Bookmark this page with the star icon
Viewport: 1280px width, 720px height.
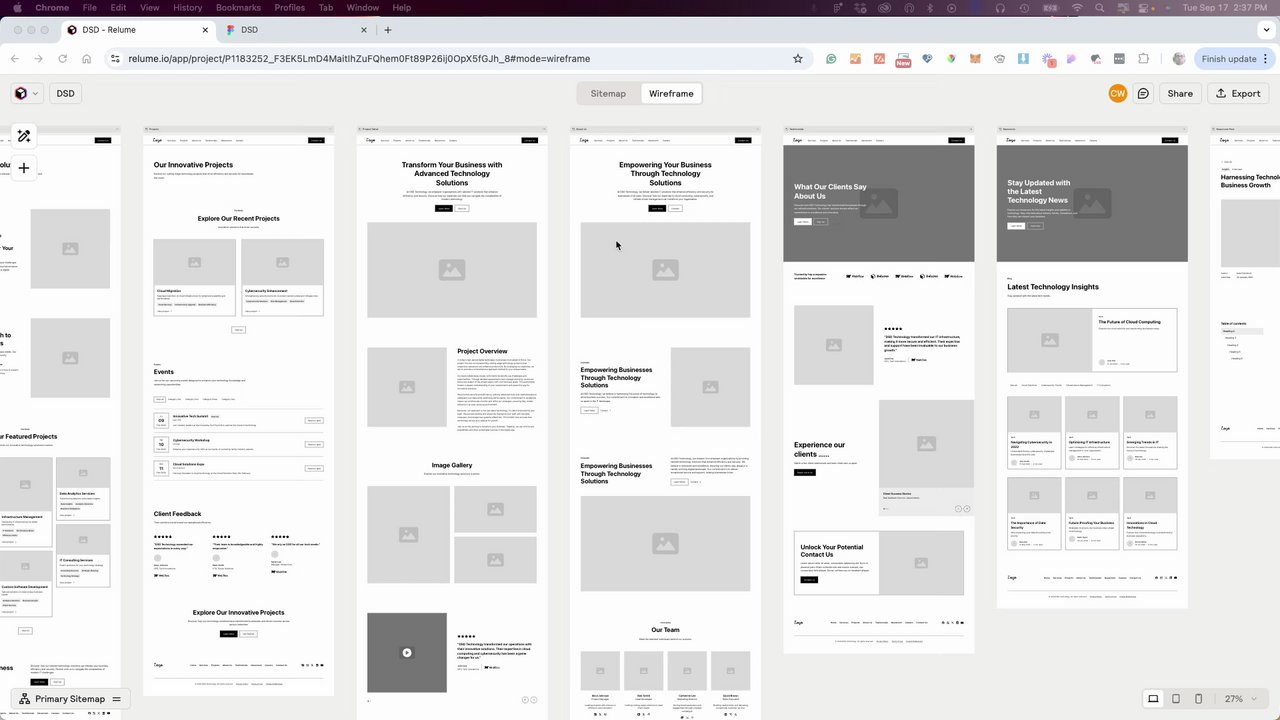798,59
